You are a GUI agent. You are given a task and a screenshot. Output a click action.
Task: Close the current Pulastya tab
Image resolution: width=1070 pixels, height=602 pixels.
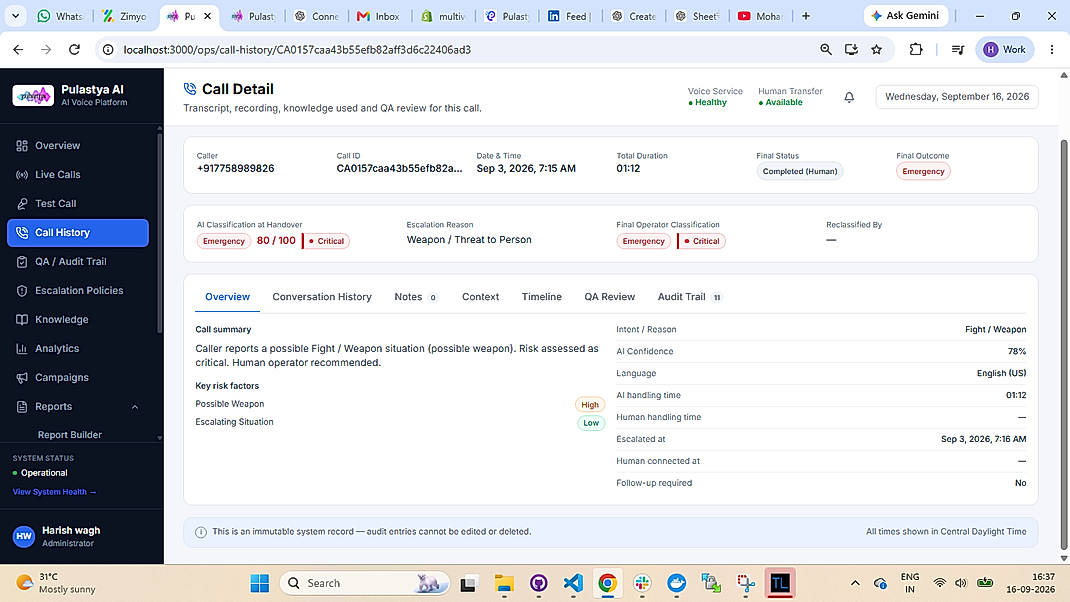[207, 16]
